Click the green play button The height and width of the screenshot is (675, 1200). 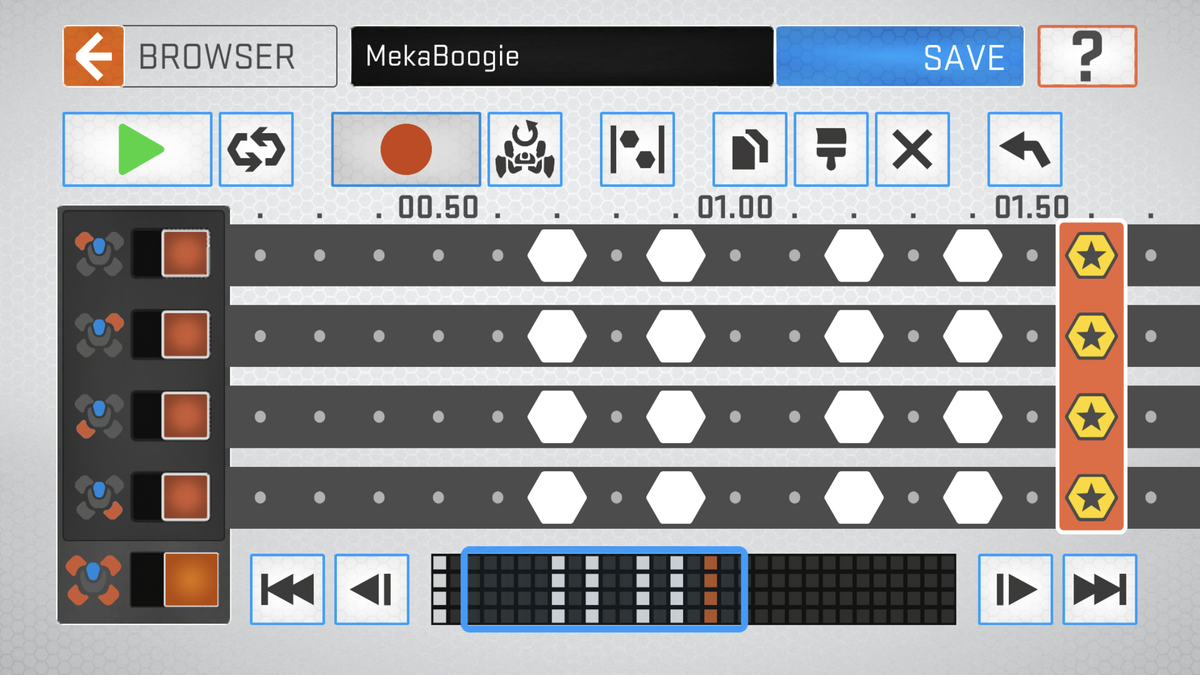coord(138,150)
